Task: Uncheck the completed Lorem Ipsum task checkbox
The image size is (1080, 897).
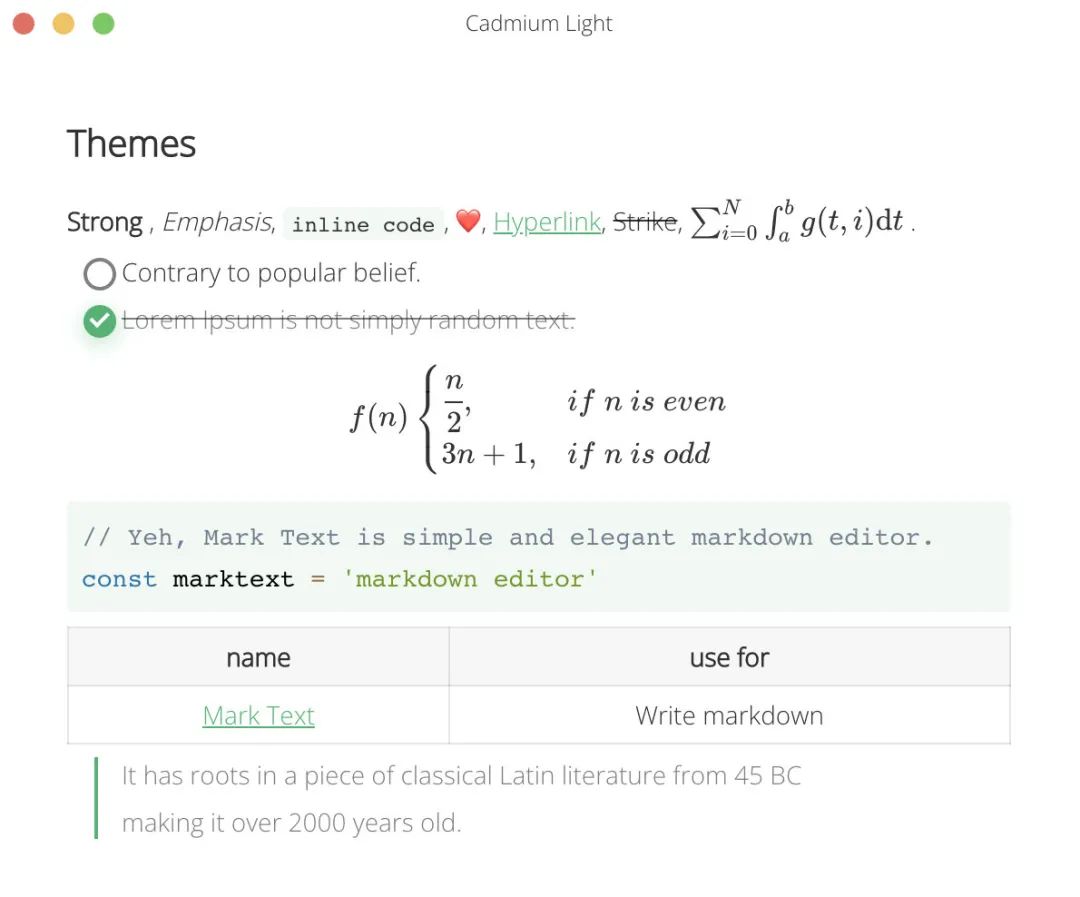Action: pos(100,321)
